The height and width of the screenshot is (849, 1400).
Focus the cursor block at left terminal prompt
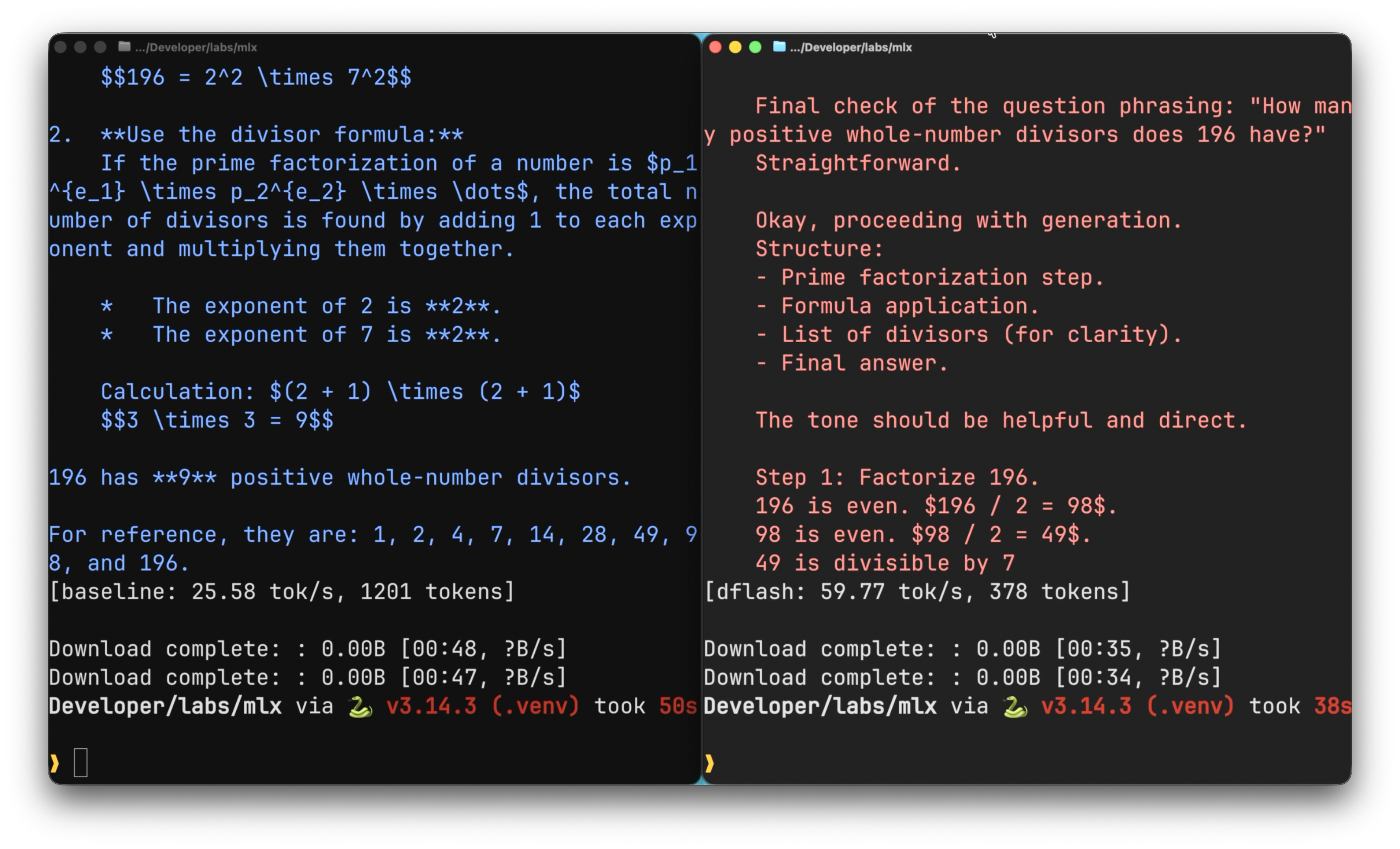[80, 762]
